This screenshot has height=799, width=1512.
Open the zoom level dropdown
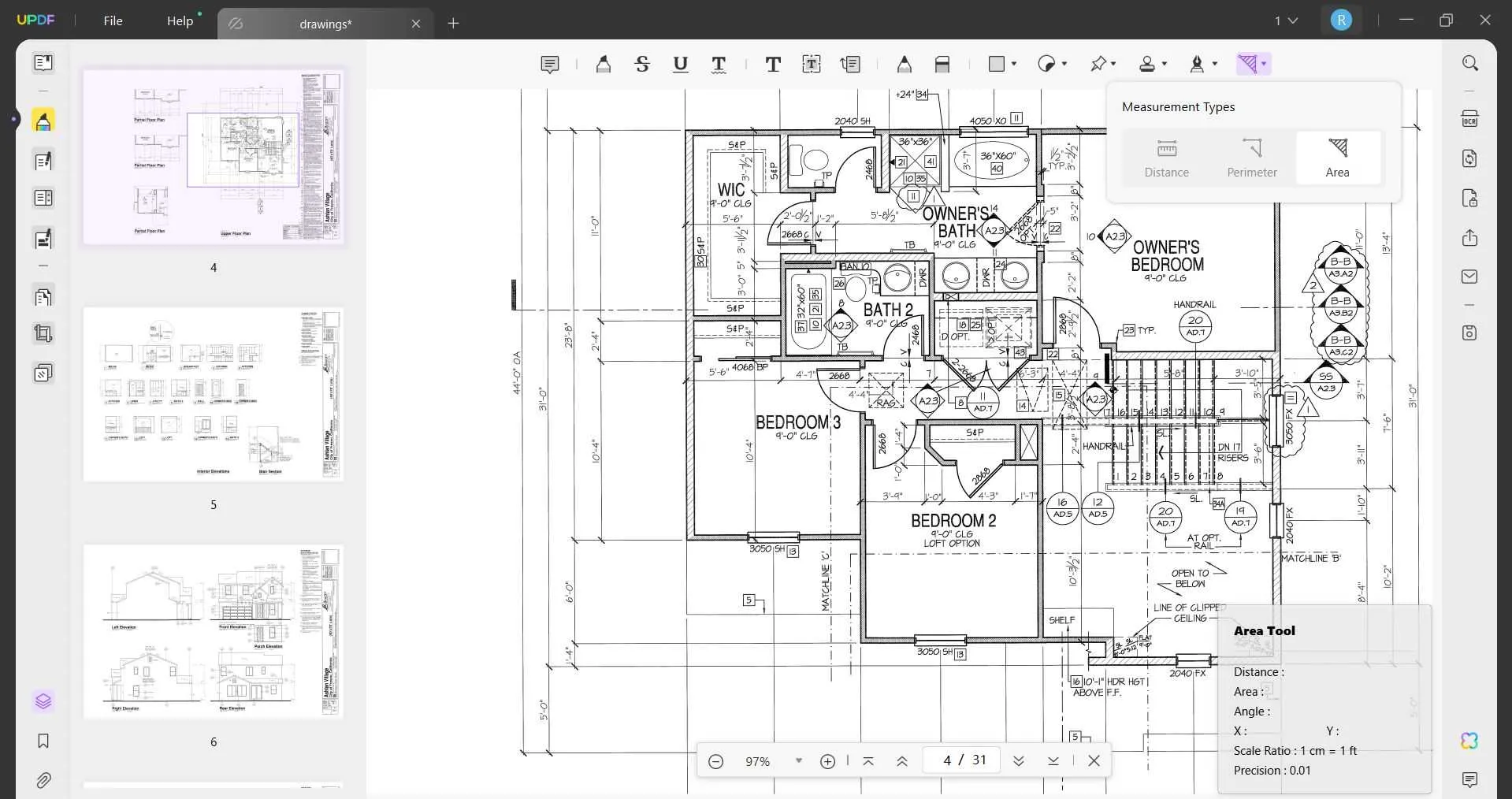click(799, 760)
